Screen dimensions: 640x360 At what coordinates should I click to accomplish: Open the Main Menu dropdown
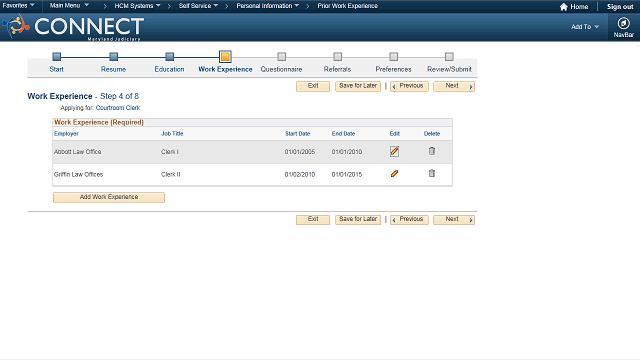point(69,6)
